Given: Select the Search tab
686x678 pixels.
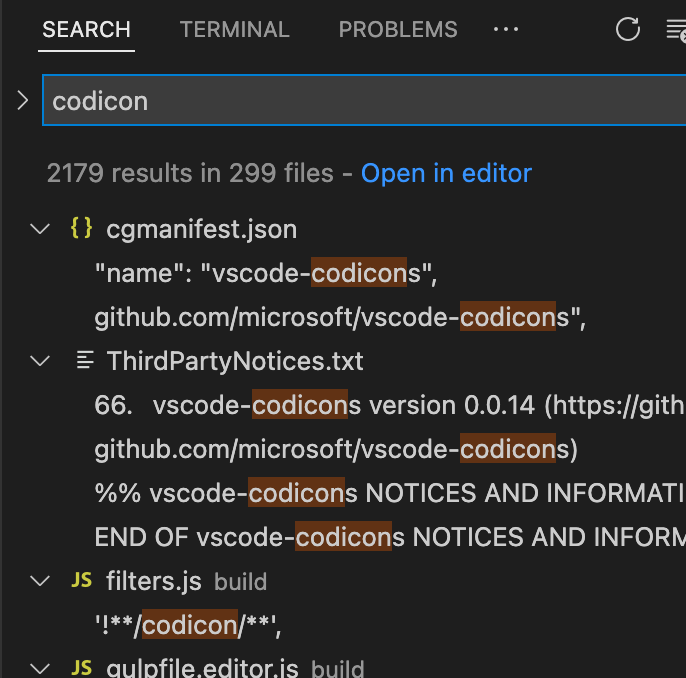Looking at the screenshot, I should tap(86, 30).
